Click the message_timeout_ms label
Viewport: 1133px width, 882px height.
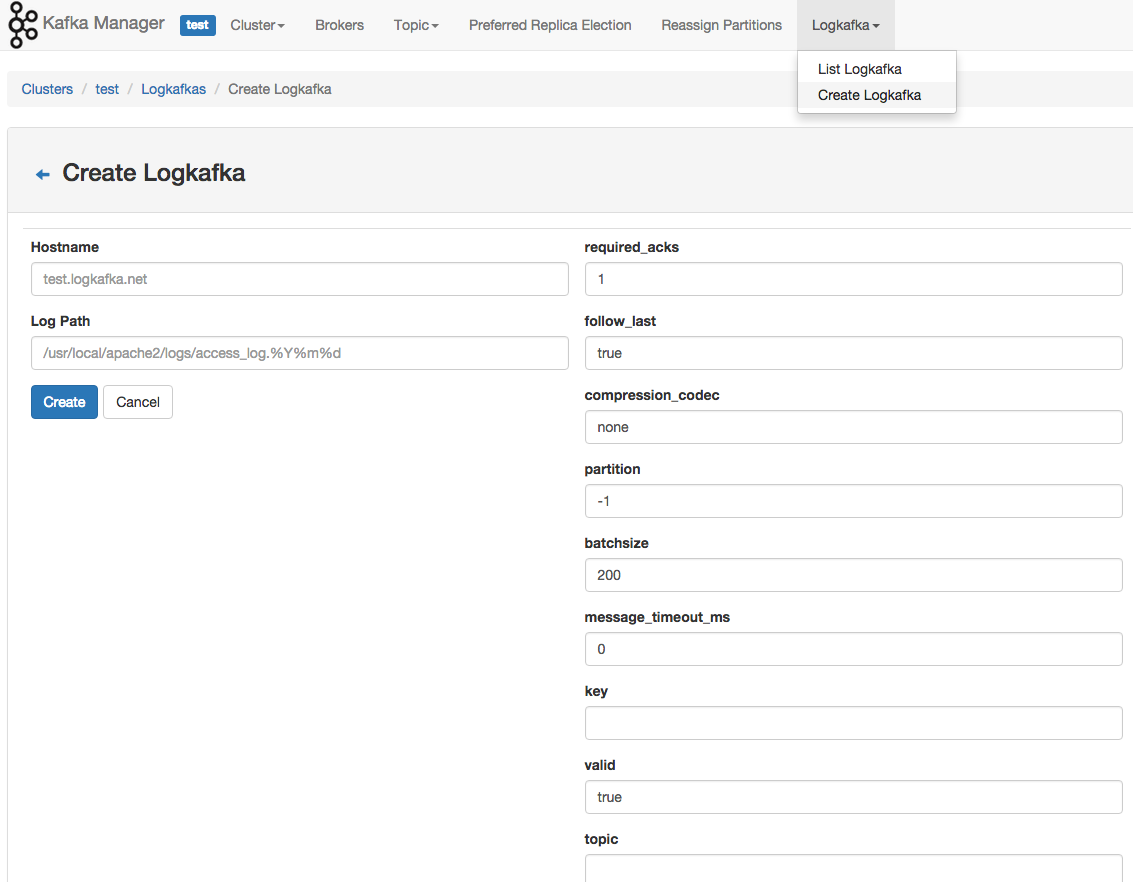pyautogui.click(x=657, y=617)
